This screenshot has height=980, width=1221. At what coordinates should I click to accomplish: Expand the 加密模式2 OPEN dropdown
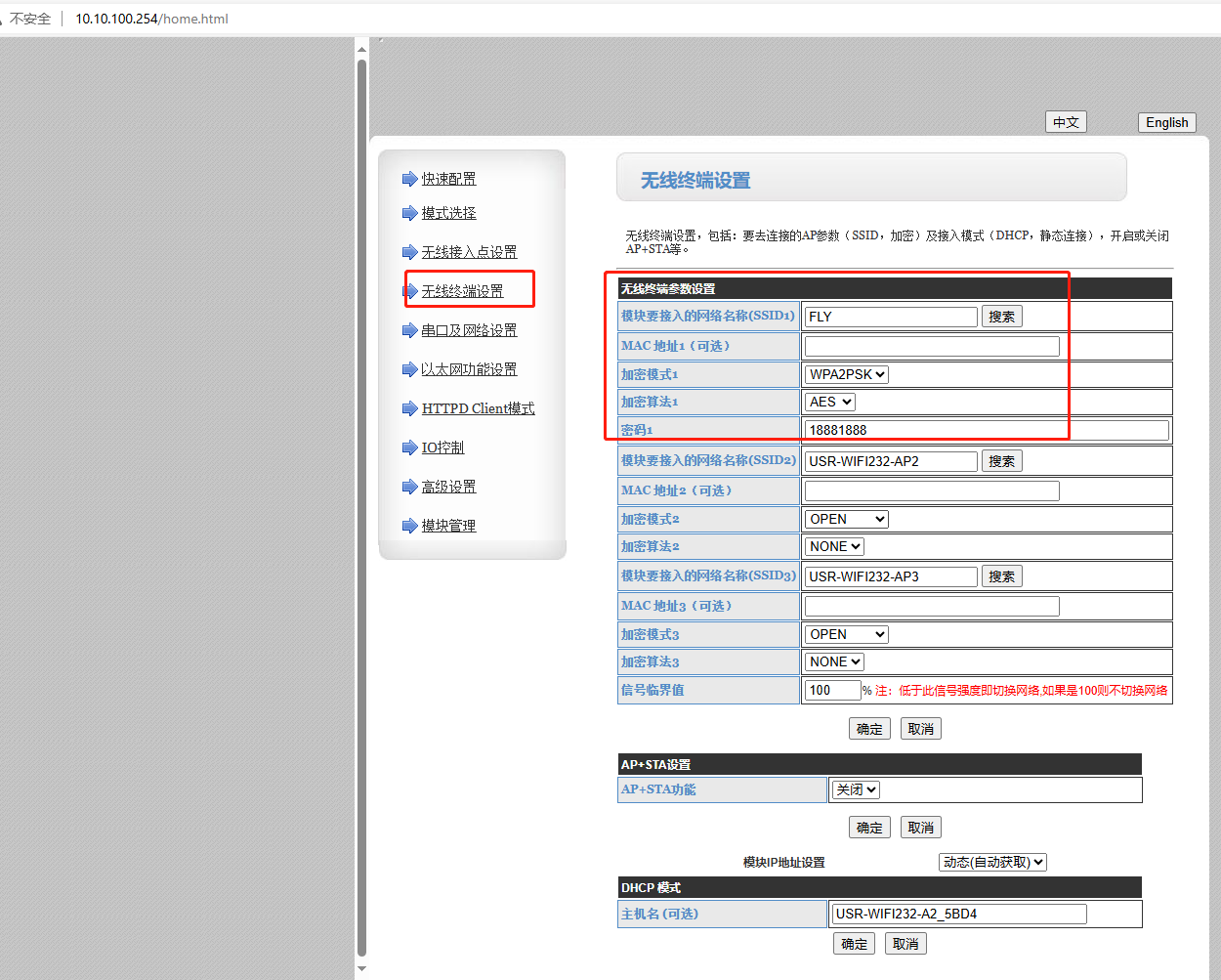tap(846, 519)
